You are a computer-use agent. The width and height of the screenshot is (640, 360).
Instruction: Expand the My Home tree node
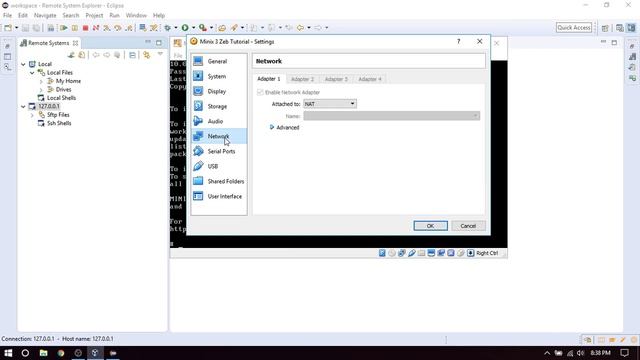[x=41, y=81]
